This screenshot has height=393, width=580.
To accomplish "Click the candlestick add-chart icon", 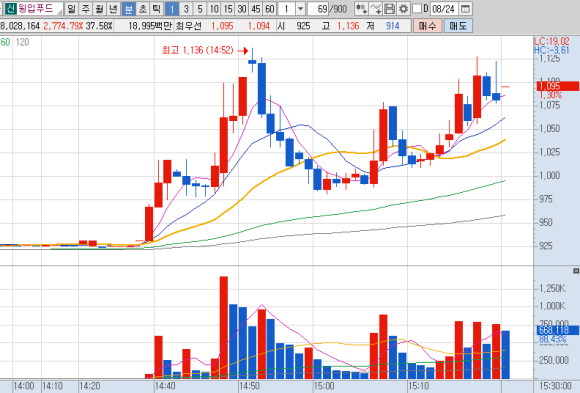I will tap(361, 9).
